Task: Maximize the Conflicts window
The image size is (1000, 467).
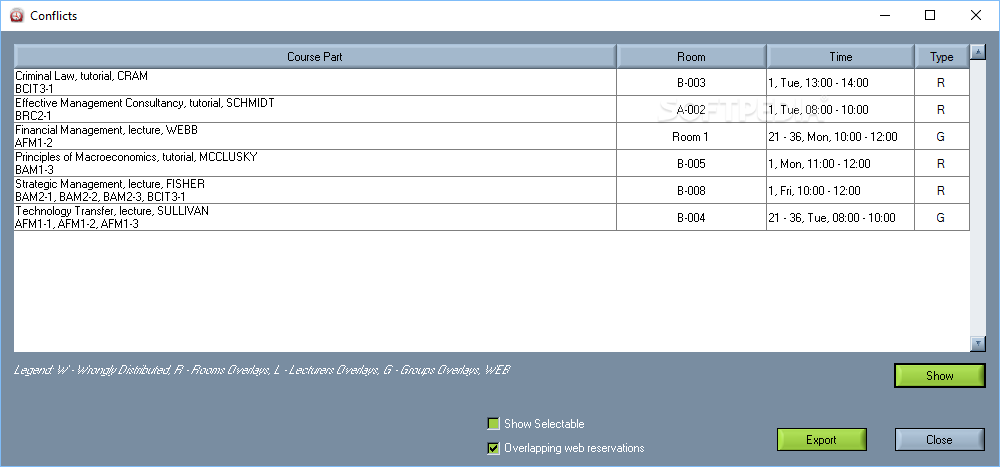Action: (930, 15)
